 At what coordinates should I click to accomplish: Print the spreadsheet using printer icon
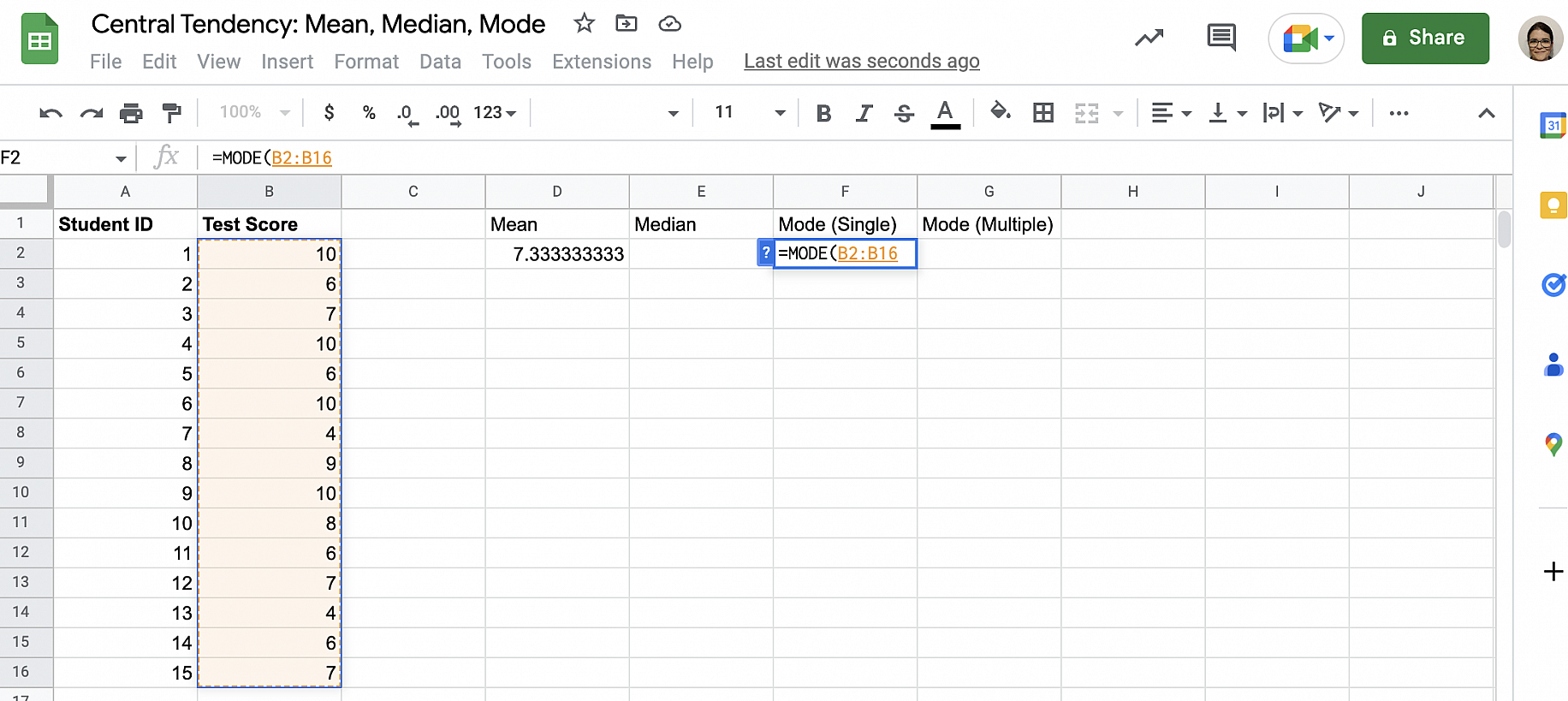coord(131,113)
